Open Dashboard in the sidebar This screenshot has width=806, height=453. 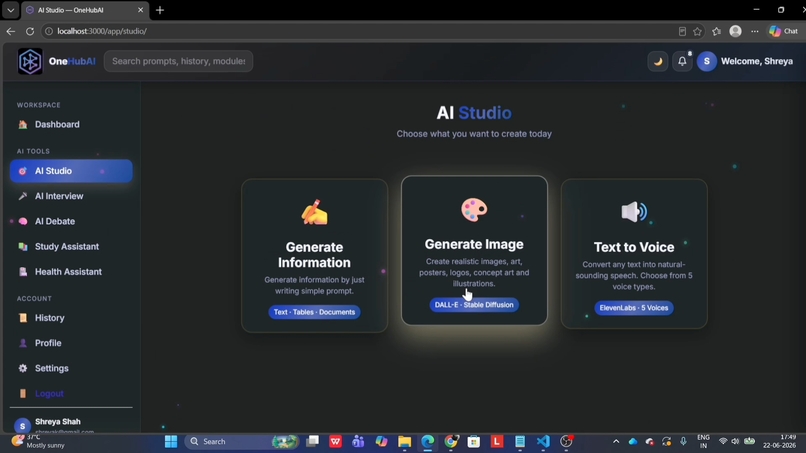click(71, 124)
